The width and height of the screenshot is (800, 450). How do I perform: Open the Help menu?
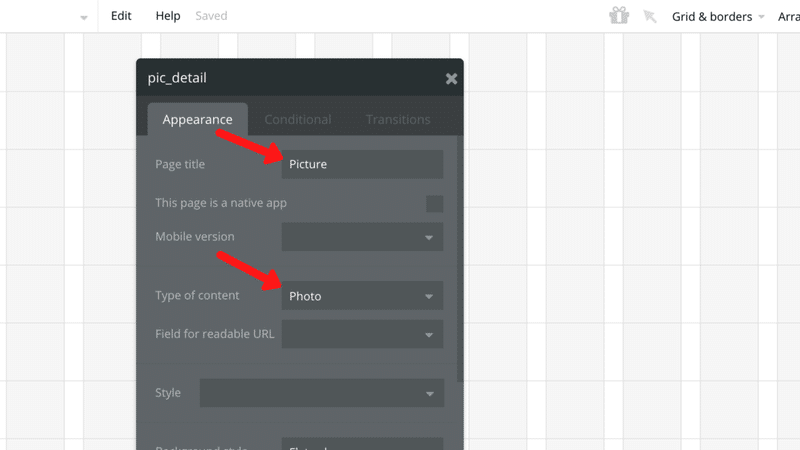pyautogui.click(x=168, y=16)
